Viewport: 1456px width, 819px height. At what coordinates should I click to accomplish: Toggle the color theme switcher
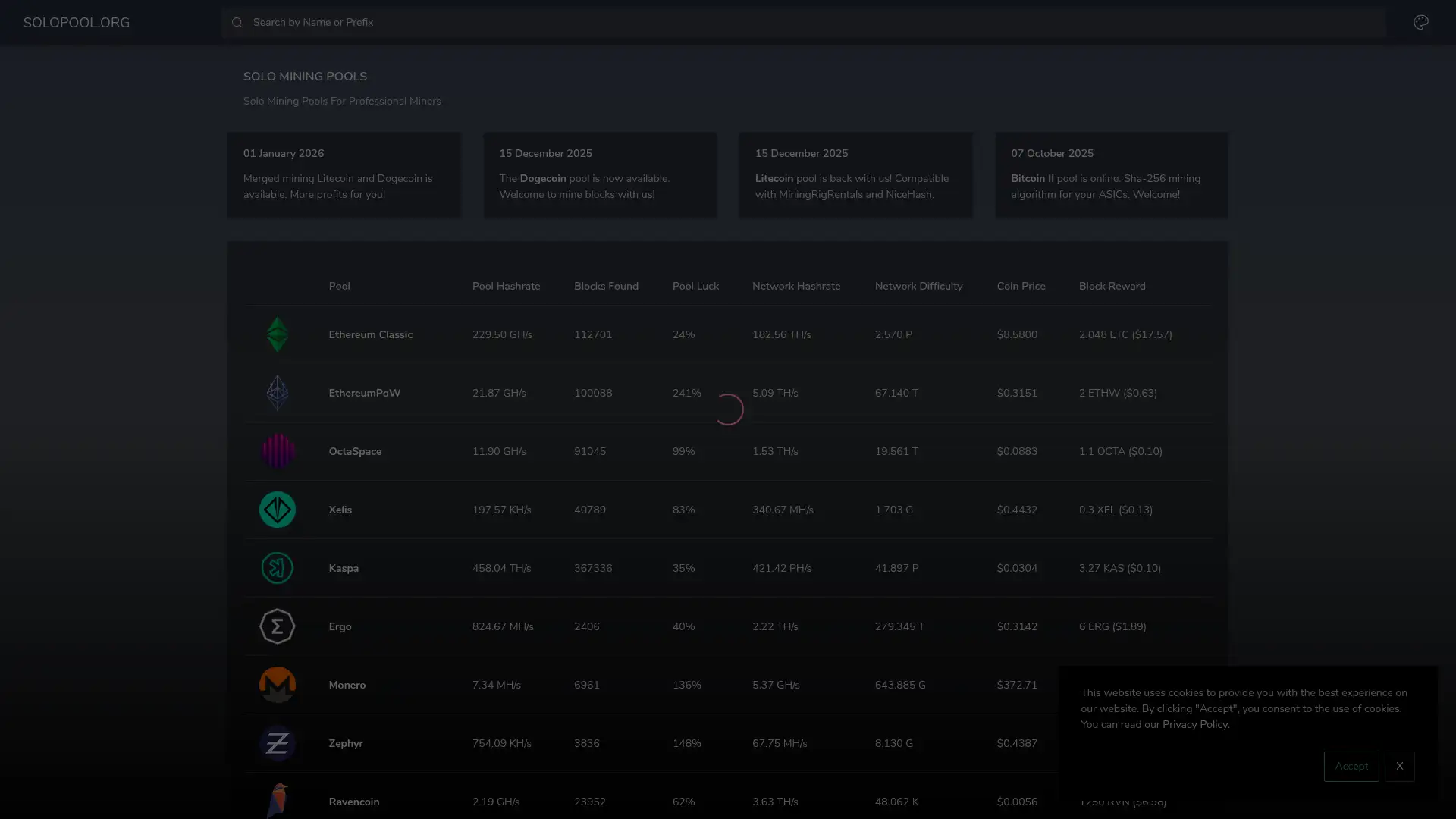(x=1420, y=22)
